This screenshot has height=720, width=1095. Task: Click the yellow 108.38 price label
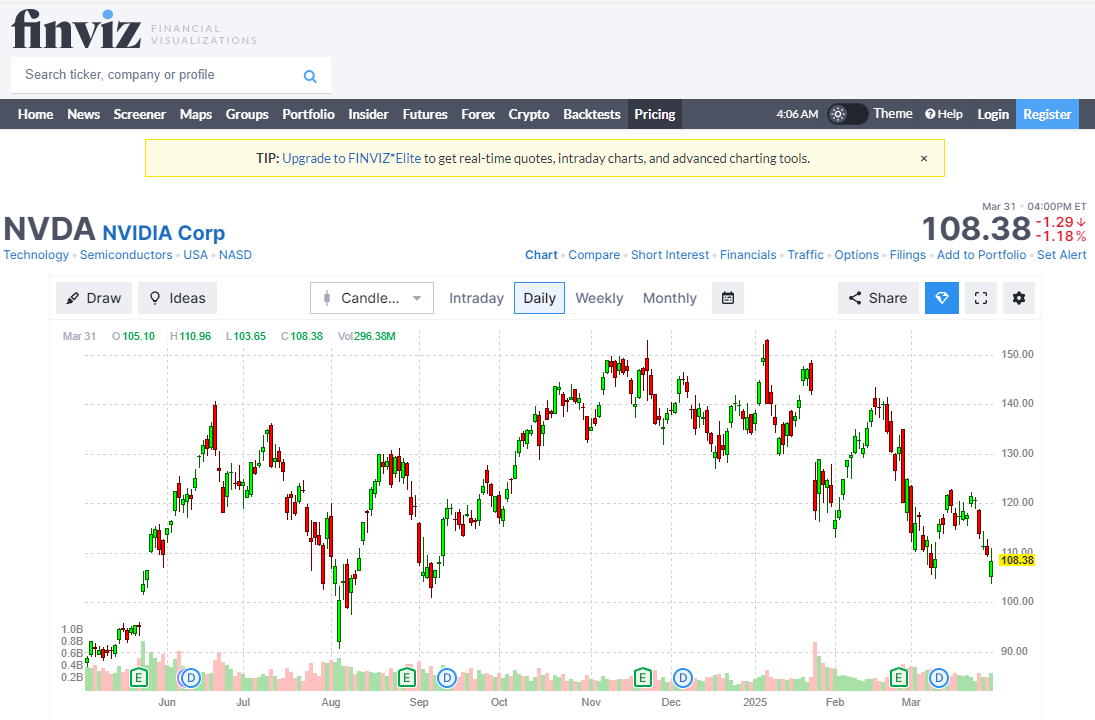[x=1017, y=560]
